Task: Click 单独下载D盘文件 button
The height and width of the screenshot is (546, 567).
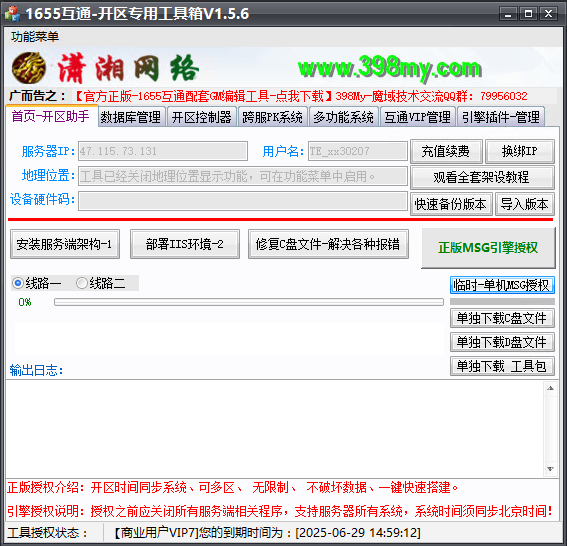Action: (x=502, y=342)
